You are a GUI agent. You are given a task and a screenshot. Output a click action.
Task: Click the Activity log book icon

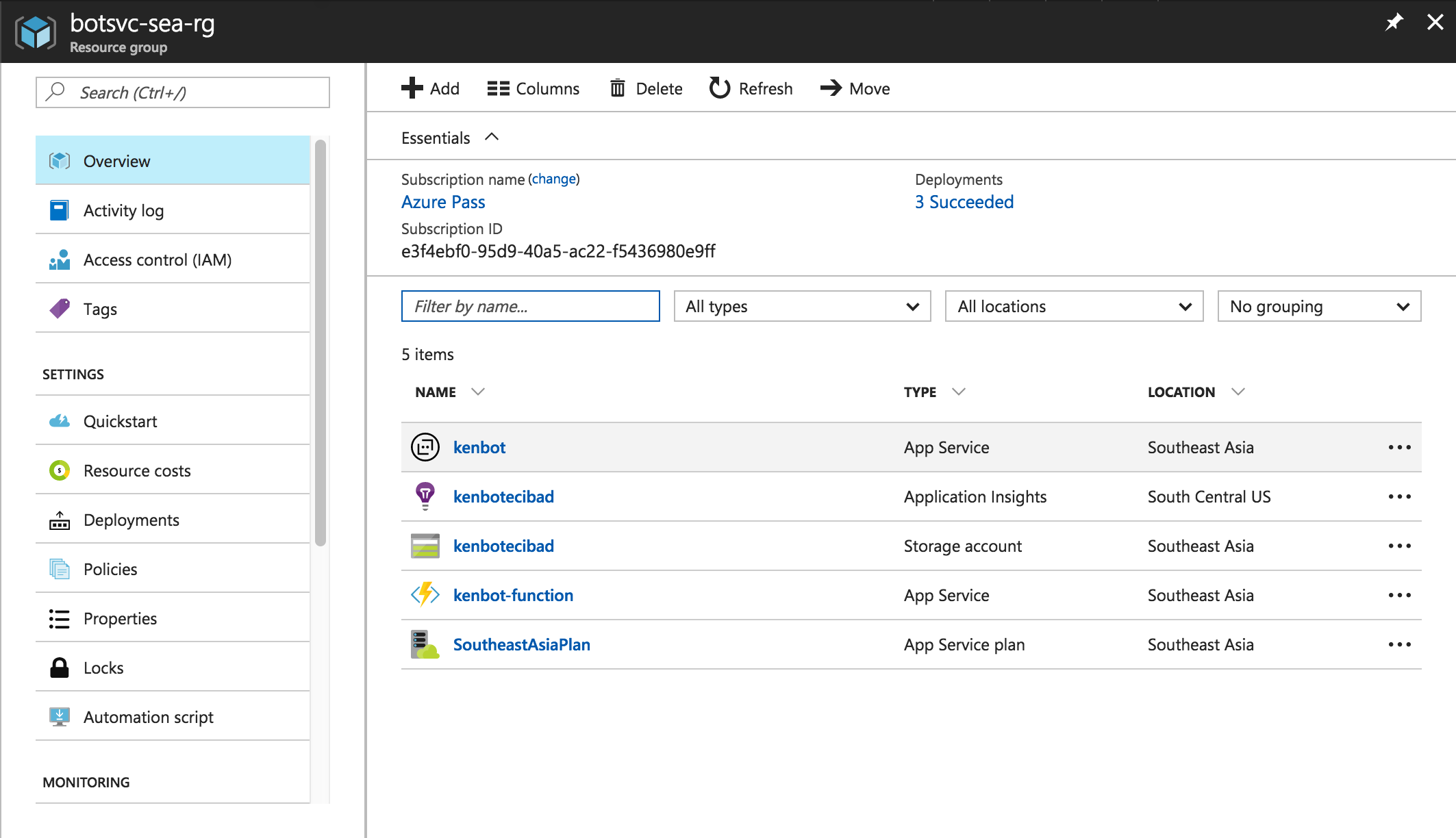click(60, 210)
